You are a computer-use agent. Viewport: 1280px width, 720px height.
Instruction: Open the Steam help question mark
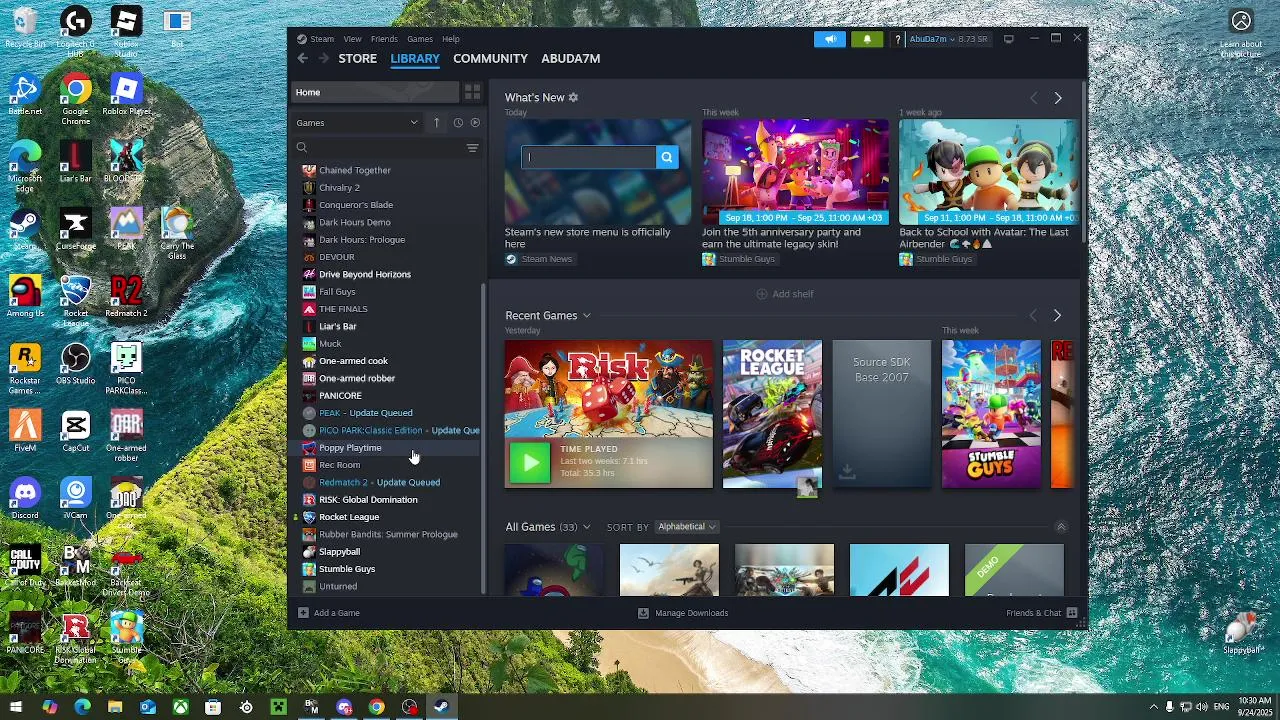tap(897, 39)
